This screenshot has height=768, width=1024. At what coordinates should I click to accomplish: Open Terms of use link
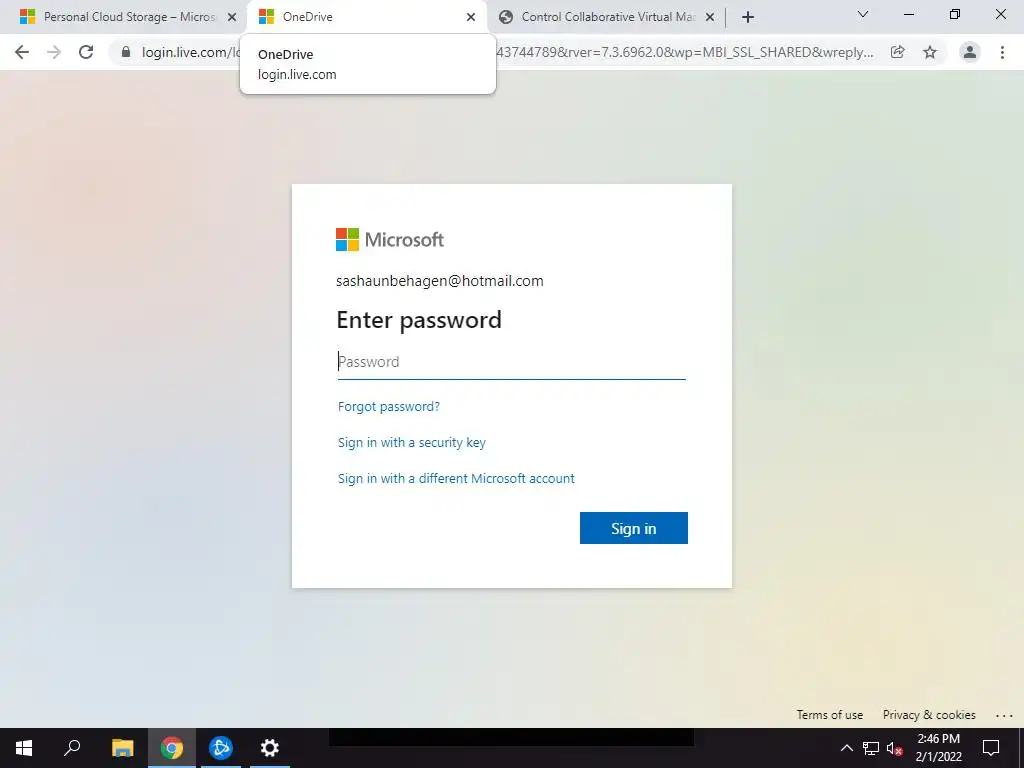pyautogui.click(x=829, y=714)
